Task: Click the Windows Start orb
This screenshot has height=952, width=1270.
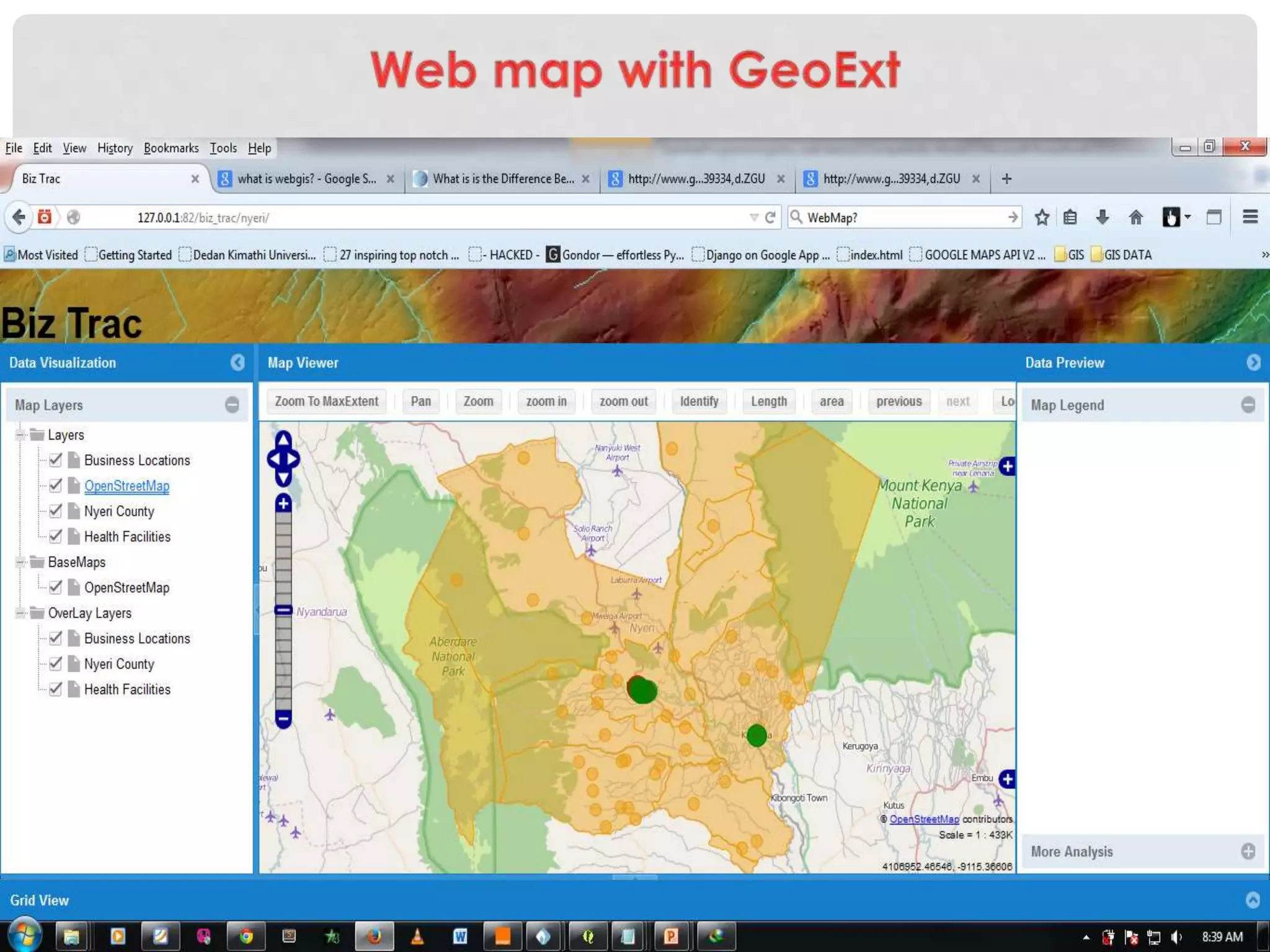Action: (x=24, y=935)
